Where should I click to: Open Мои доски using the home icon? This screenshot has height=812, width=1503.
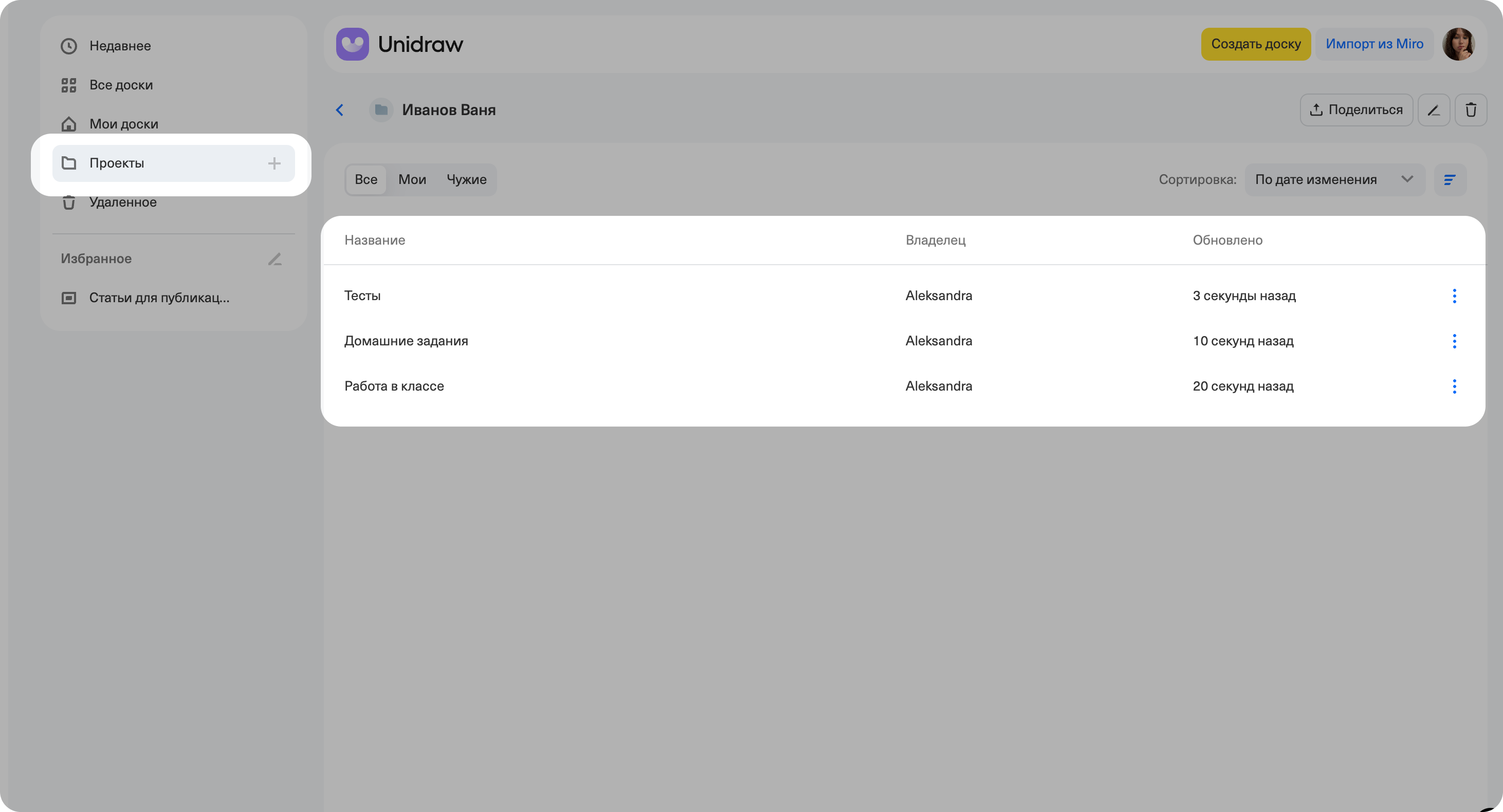[x=69, y=123]
